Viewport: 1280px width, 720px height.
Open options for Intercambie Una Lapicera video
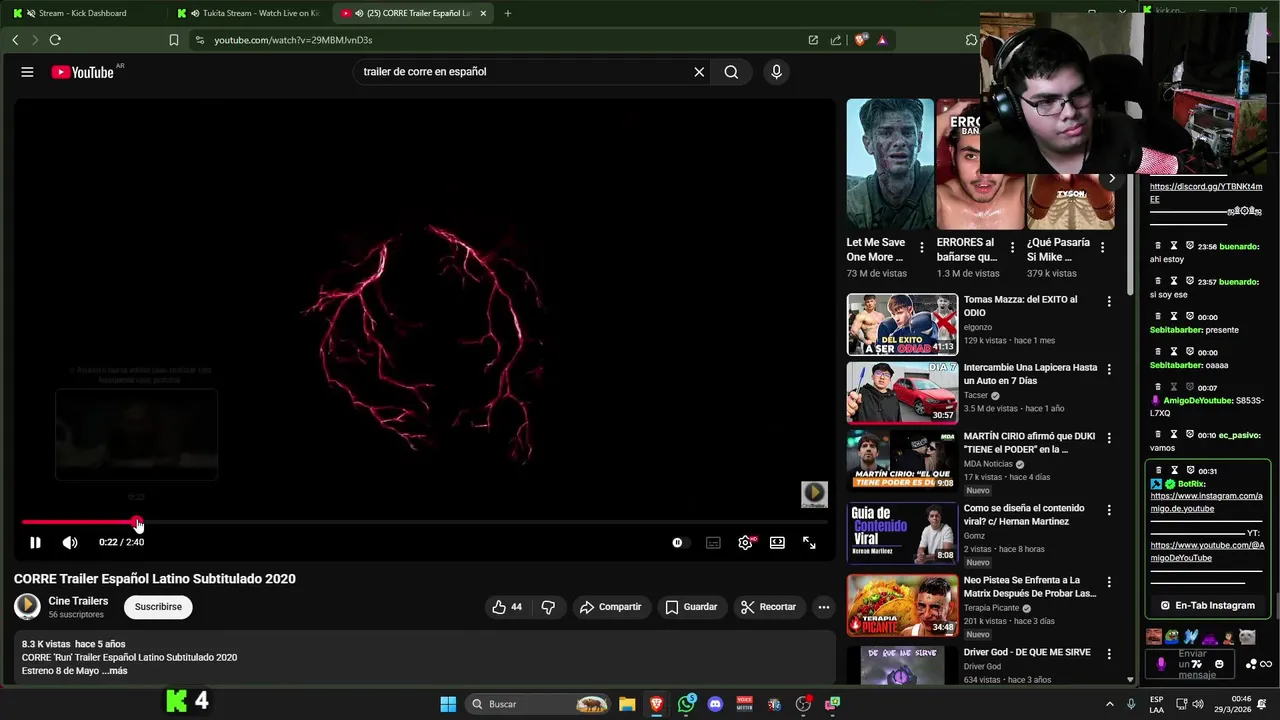1109,369
